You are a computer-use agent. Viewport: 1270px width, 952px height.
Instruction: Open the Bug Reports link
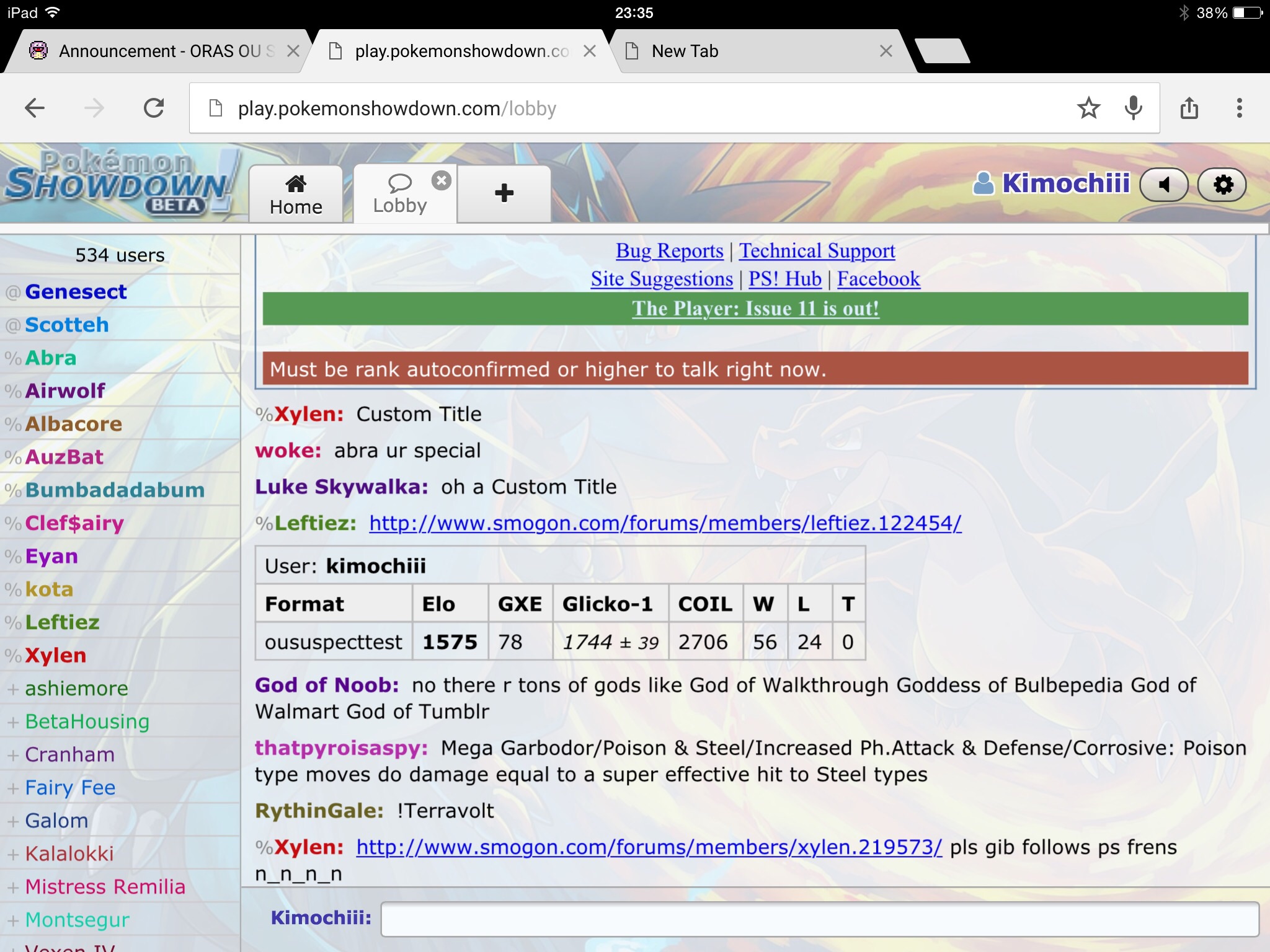point(669,251)
